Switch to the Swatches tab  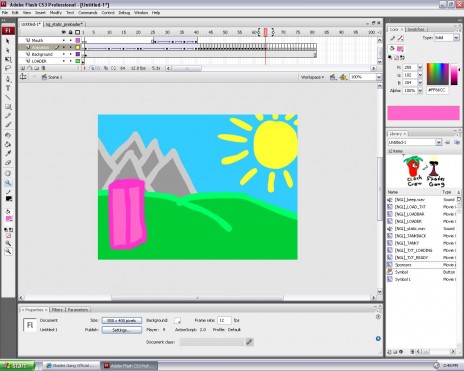(x=416, y=29)
